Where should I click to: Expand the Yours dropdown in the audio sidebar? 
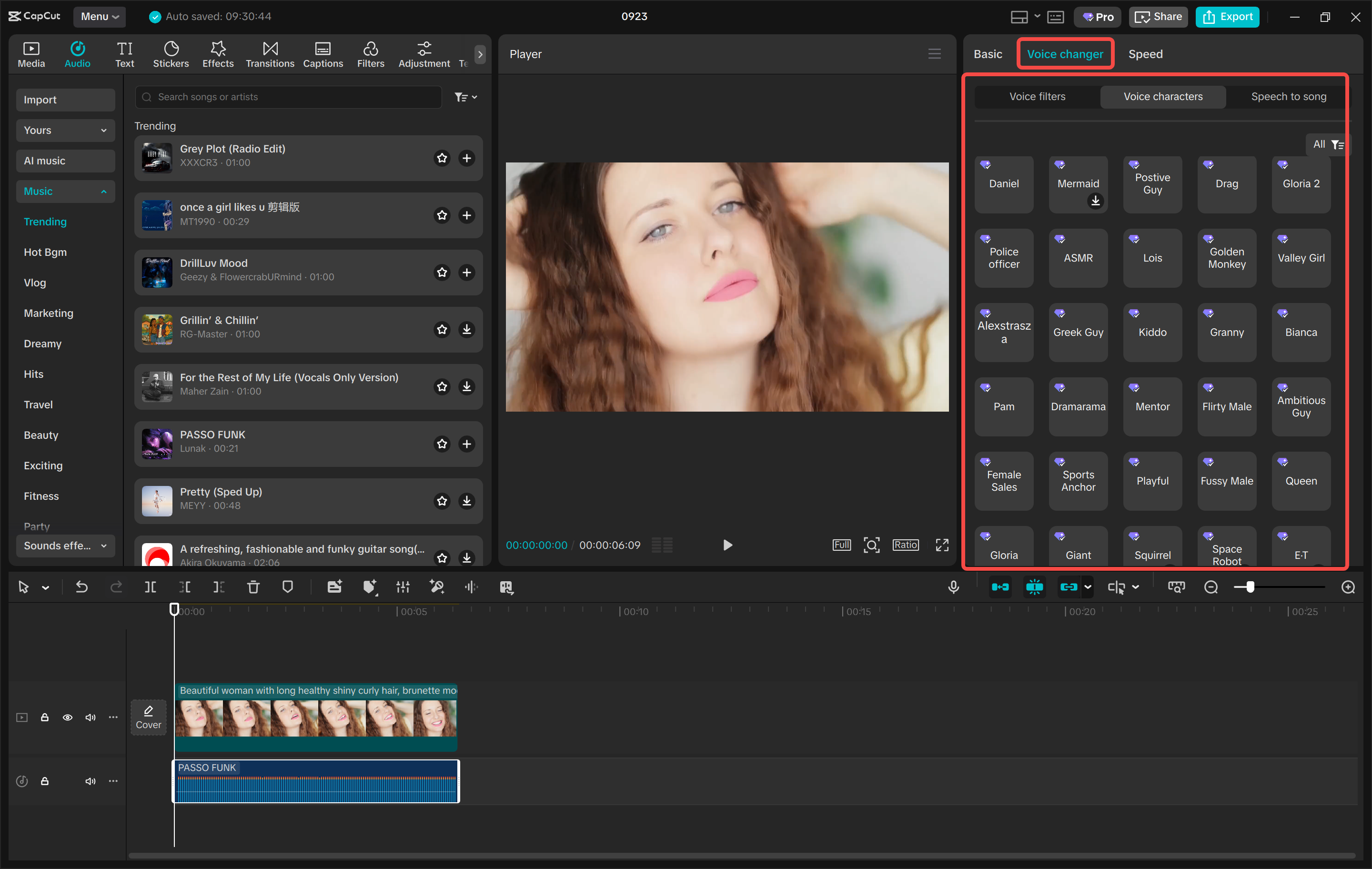[65, 130]
